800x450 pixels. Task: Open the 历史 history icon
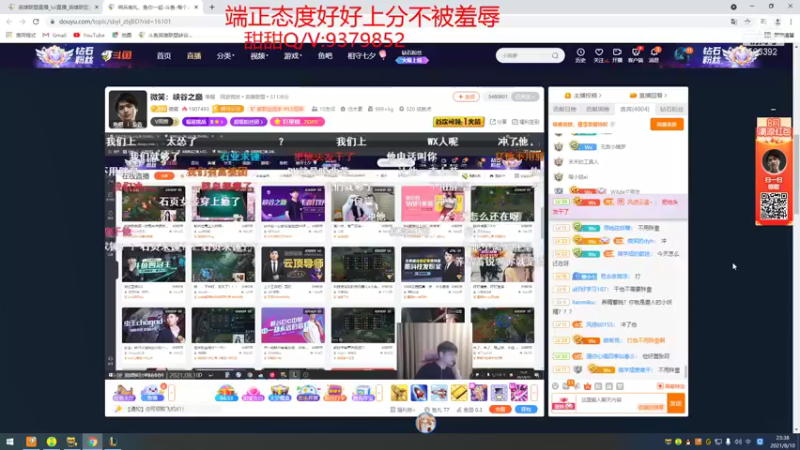coord(581,55)
